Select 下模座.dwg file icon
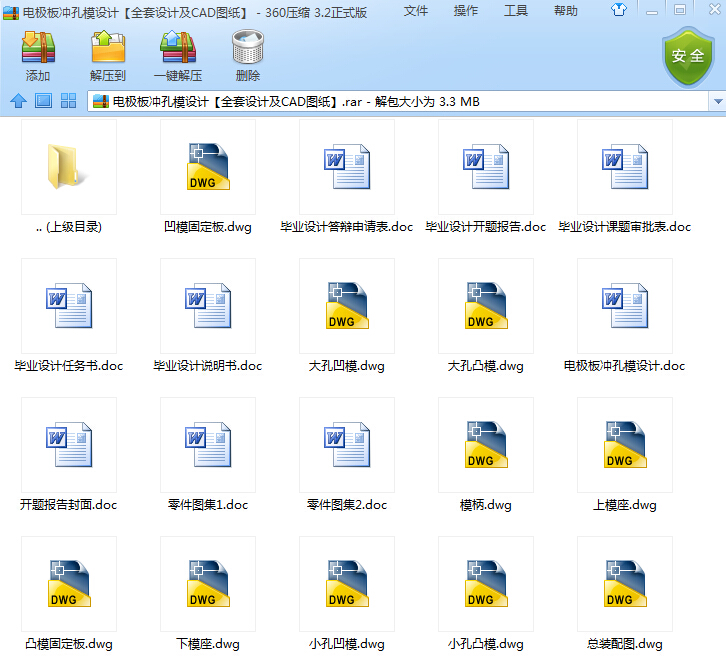The height and width of the screenshot is (672, 726). pos(208,584)
